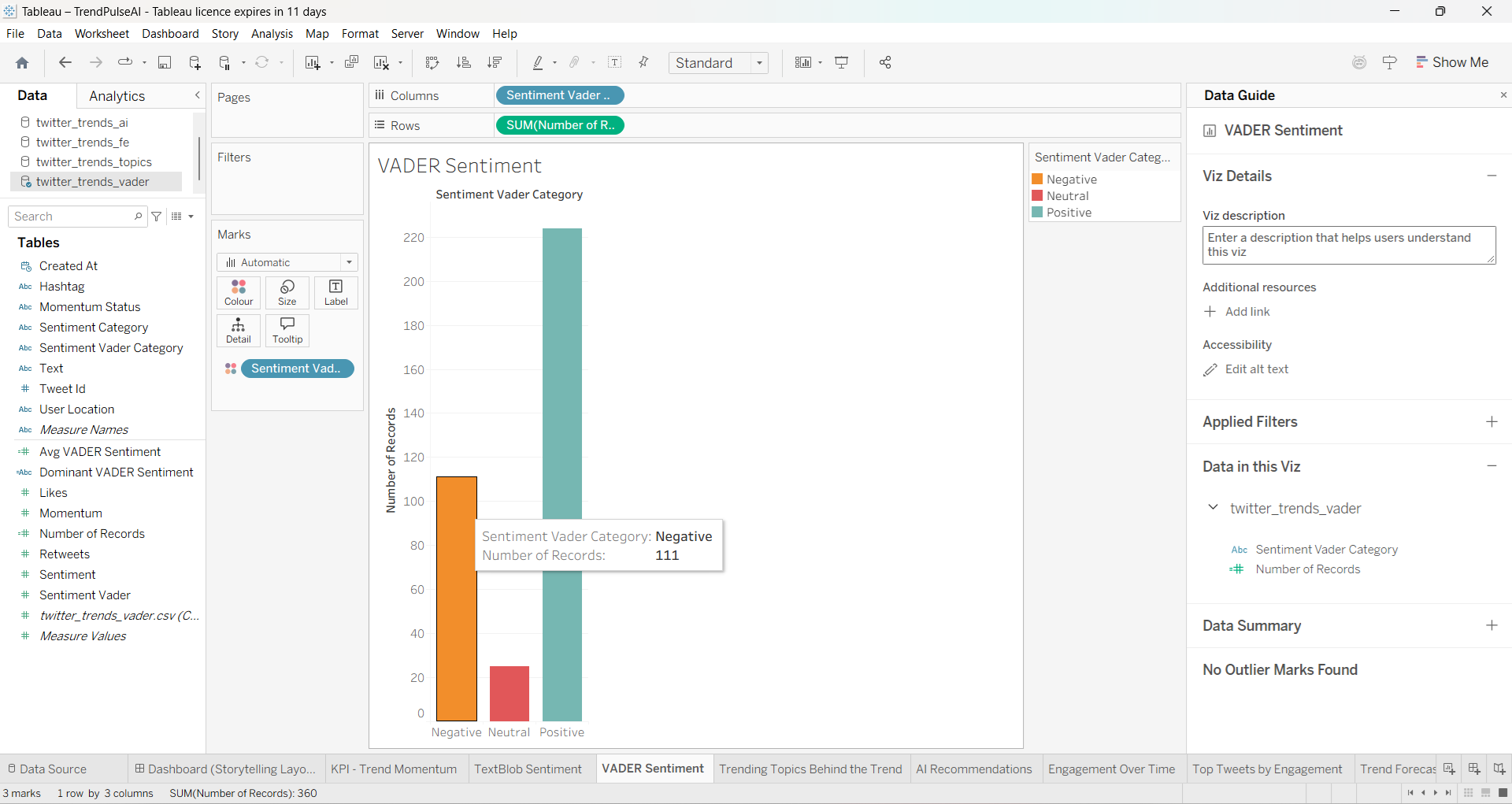Click the new worksheet tab icon at bottom
The image size is (1512, 804).
pyautogui.click(x=1449, y=769)
